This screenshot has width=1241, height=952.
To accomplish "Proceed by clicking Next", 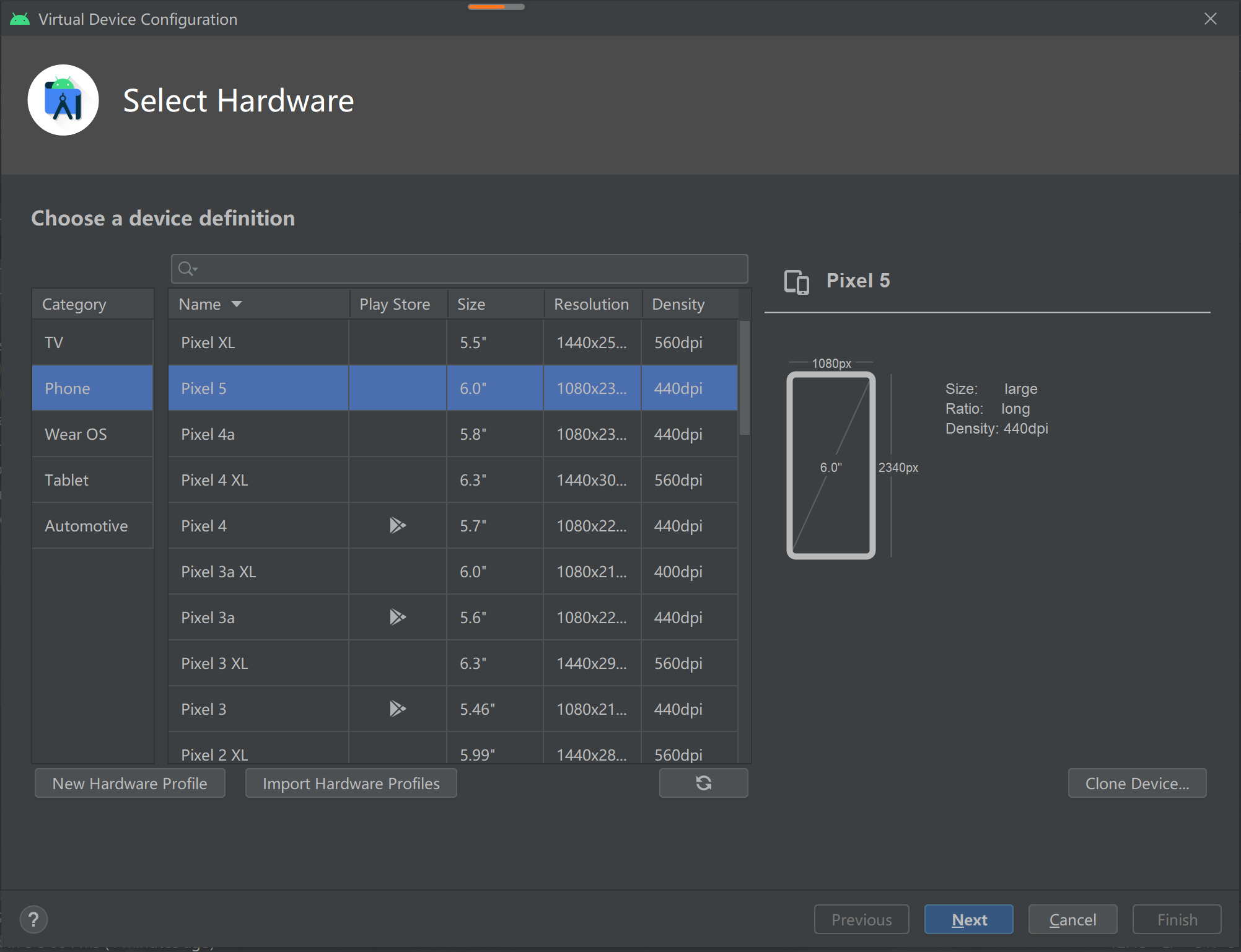I will (x=968, y=919).
